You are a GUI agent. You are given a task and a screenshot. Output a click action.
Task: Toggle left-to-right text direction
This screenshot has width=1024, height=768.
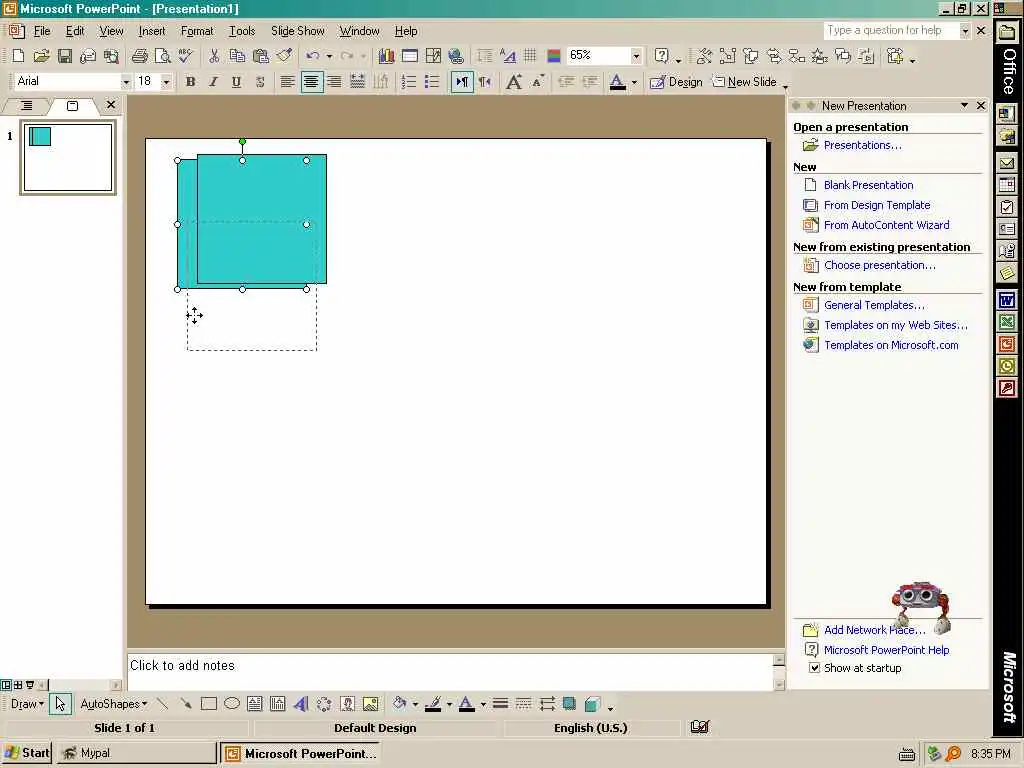[462, 82]
